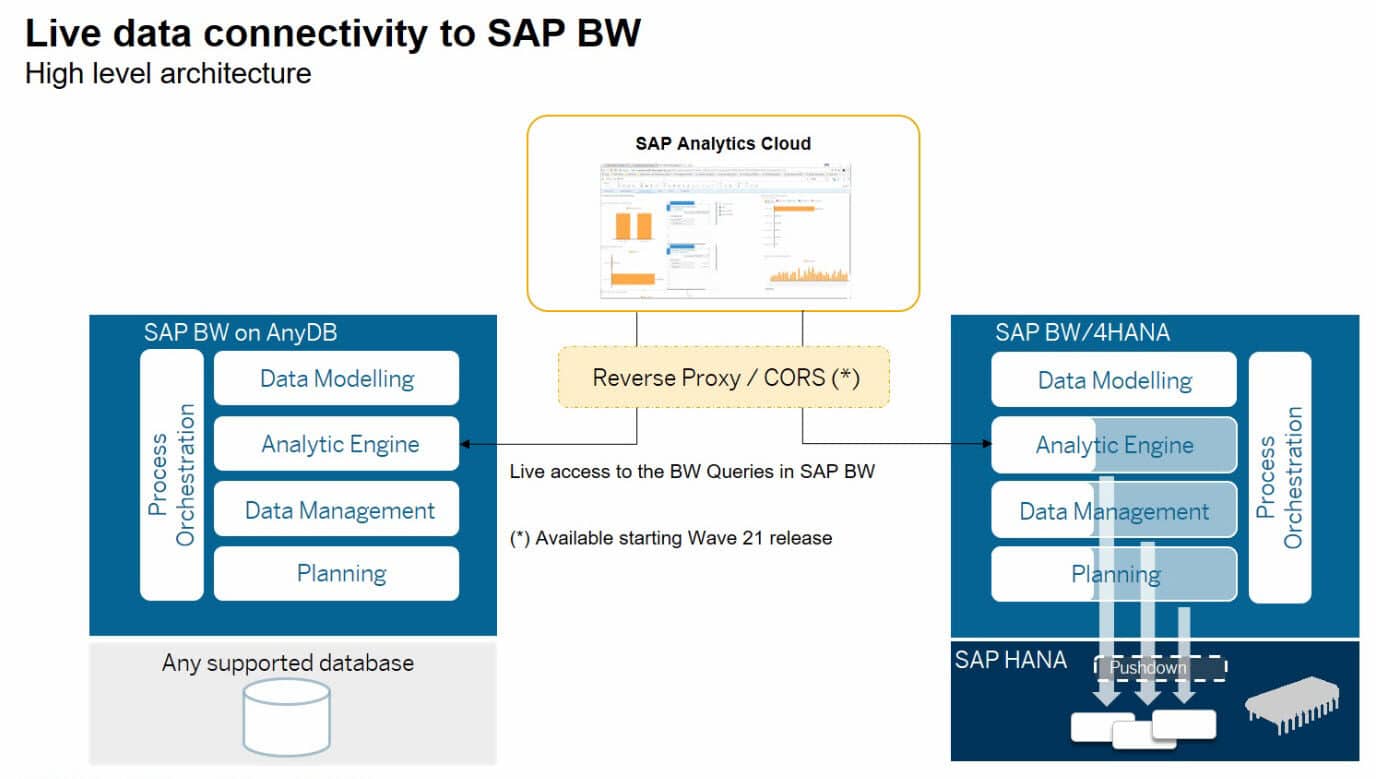Click Data Modelling in SAP BW on AnyDB
The width and height of the screenshot is (1376, 779).
(x=336, y=378)
